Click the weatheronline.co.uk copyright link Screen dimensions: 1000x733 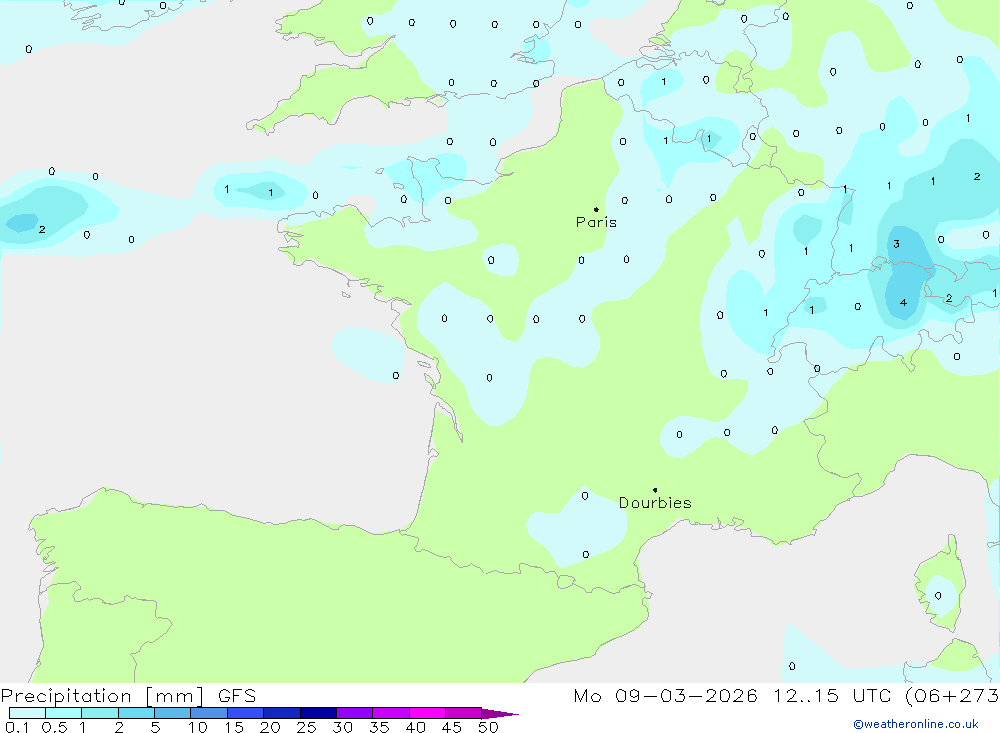tap(916, 724)
